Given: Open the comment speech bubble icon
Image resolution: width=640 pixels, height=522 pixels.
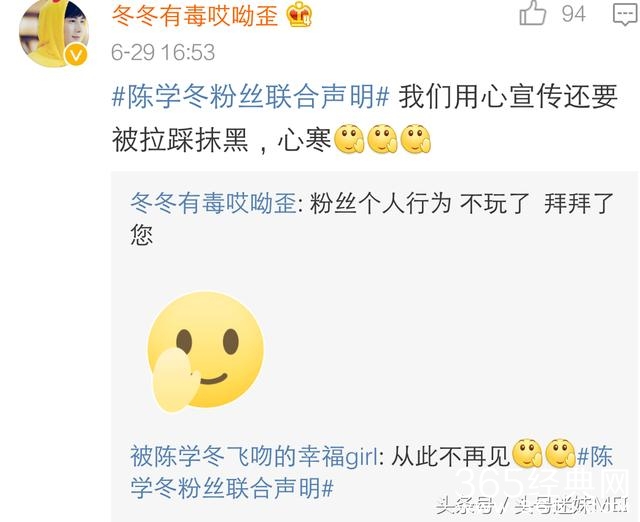Looking at the screenshot, I should pos(625,15).
